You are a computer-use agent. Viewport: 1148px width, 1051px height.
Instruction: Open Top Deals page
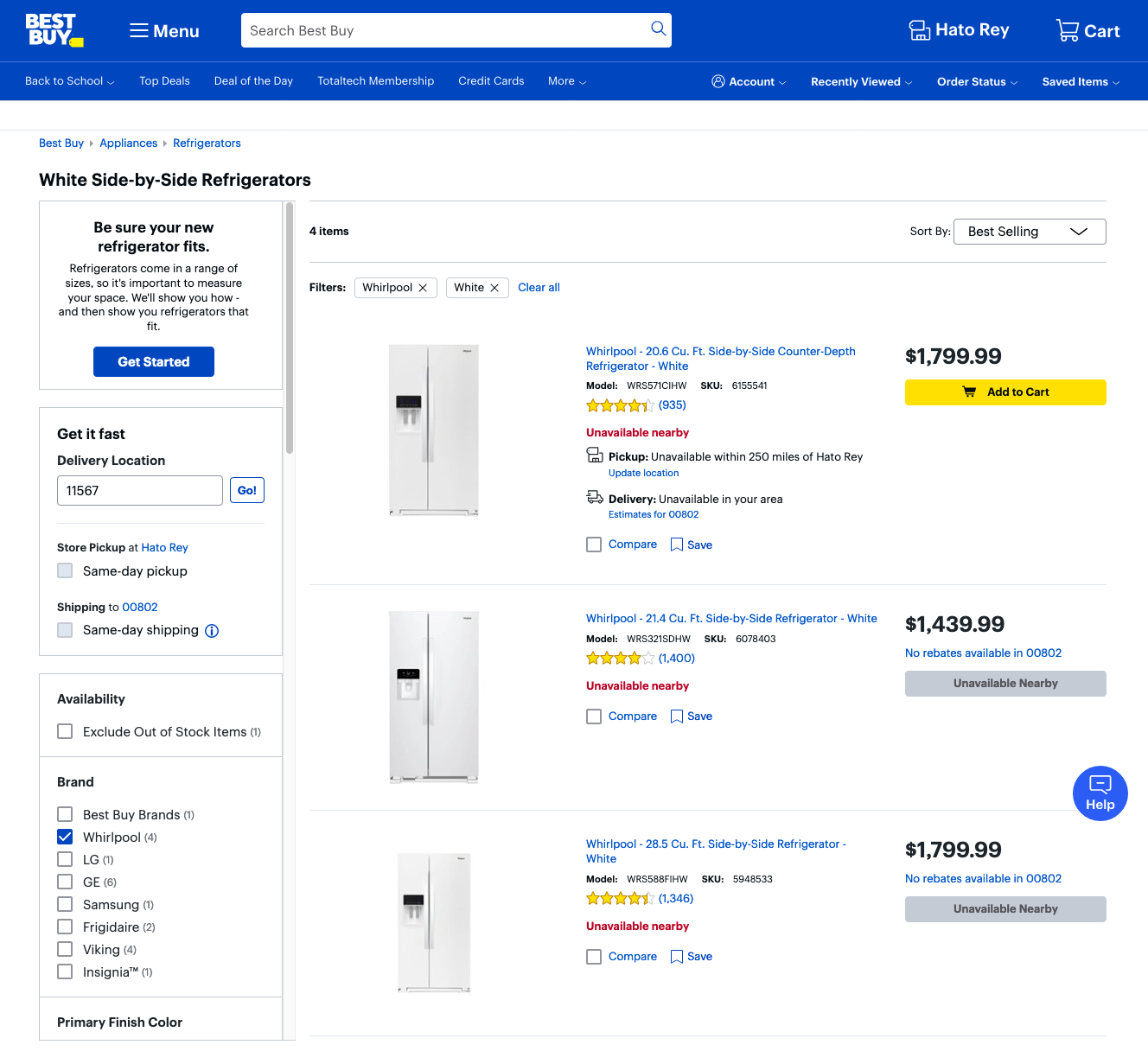(164, 81)
